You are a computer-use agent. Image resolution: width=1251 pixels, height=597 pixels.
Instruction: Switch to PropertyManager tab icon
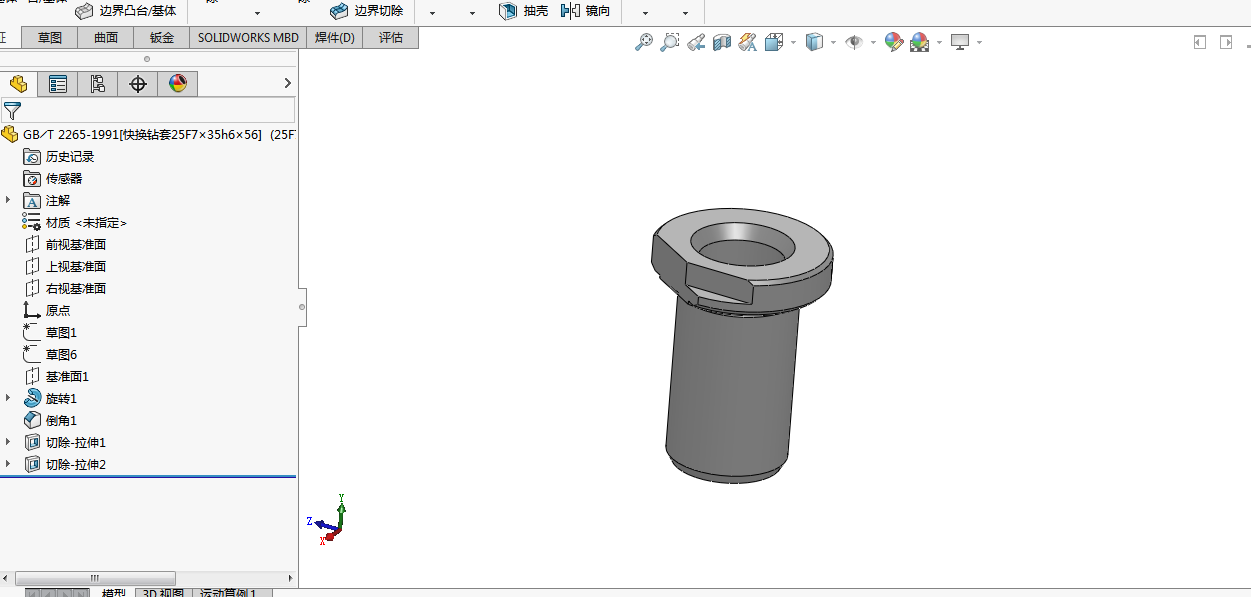(58, 84)
